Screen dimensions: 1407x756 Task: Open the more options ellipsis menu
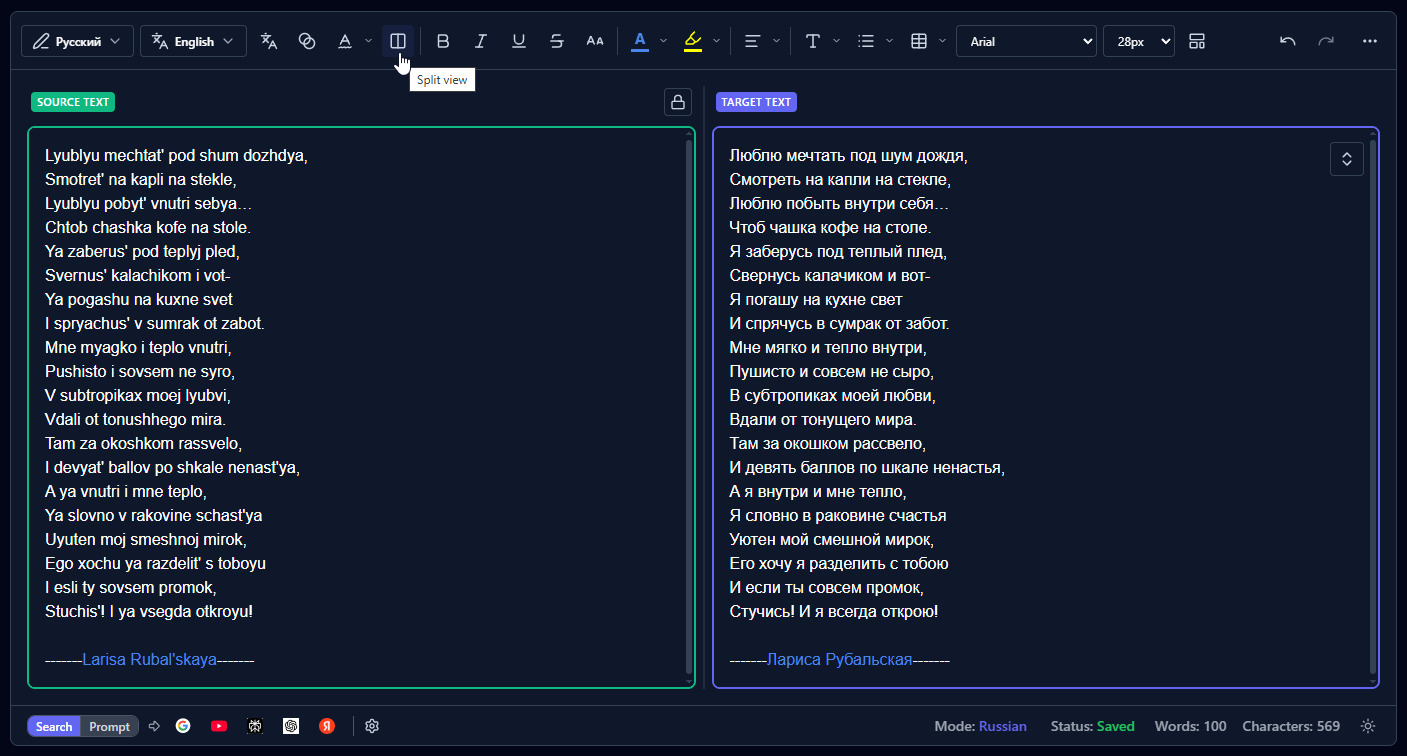(1370, 41)
